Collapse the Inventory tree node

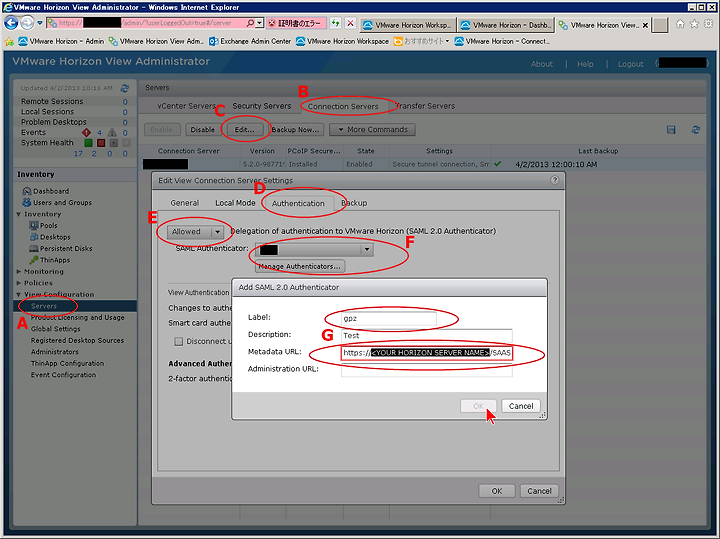click(18, 214)
